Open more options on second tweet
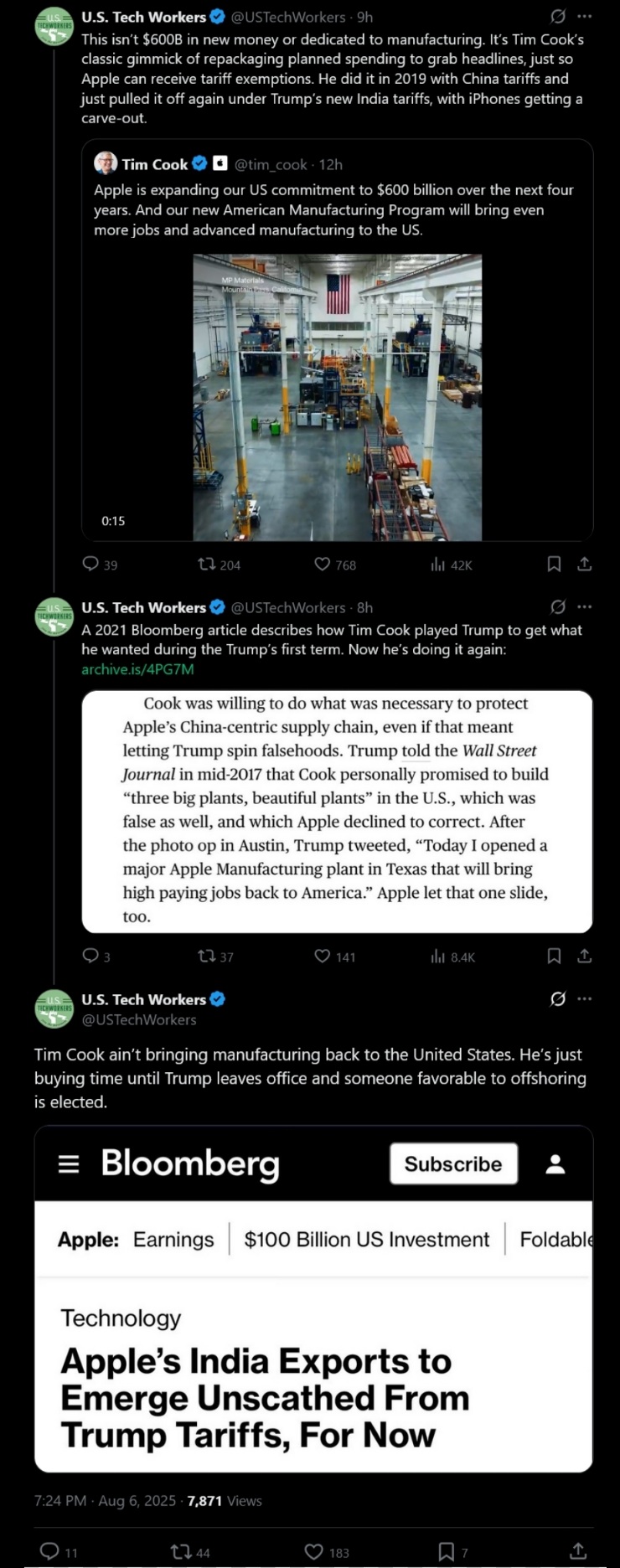 tap(585, 607)
